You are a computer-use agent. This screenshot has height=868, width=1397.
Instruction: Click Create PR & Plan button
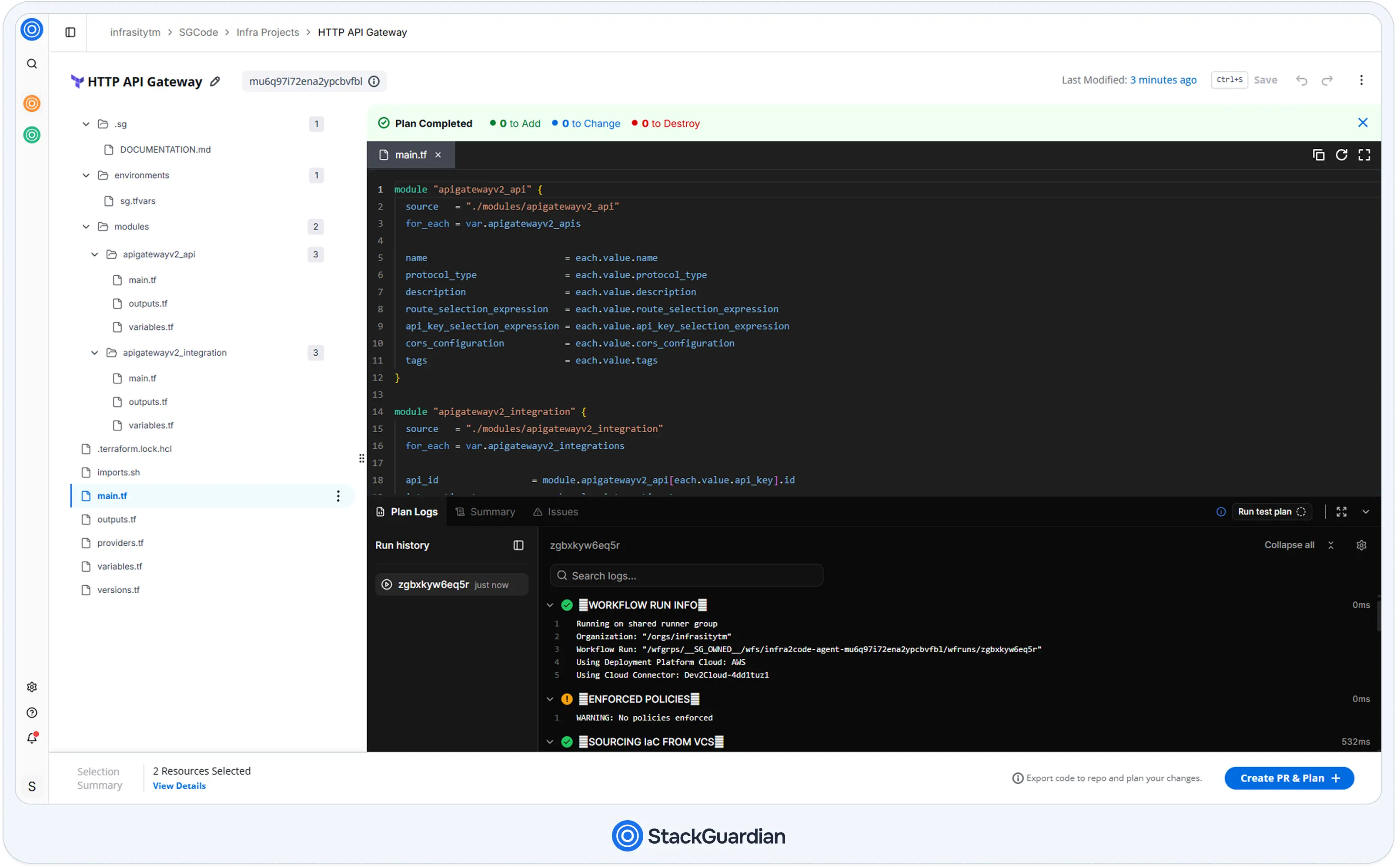click(1289, 778)
